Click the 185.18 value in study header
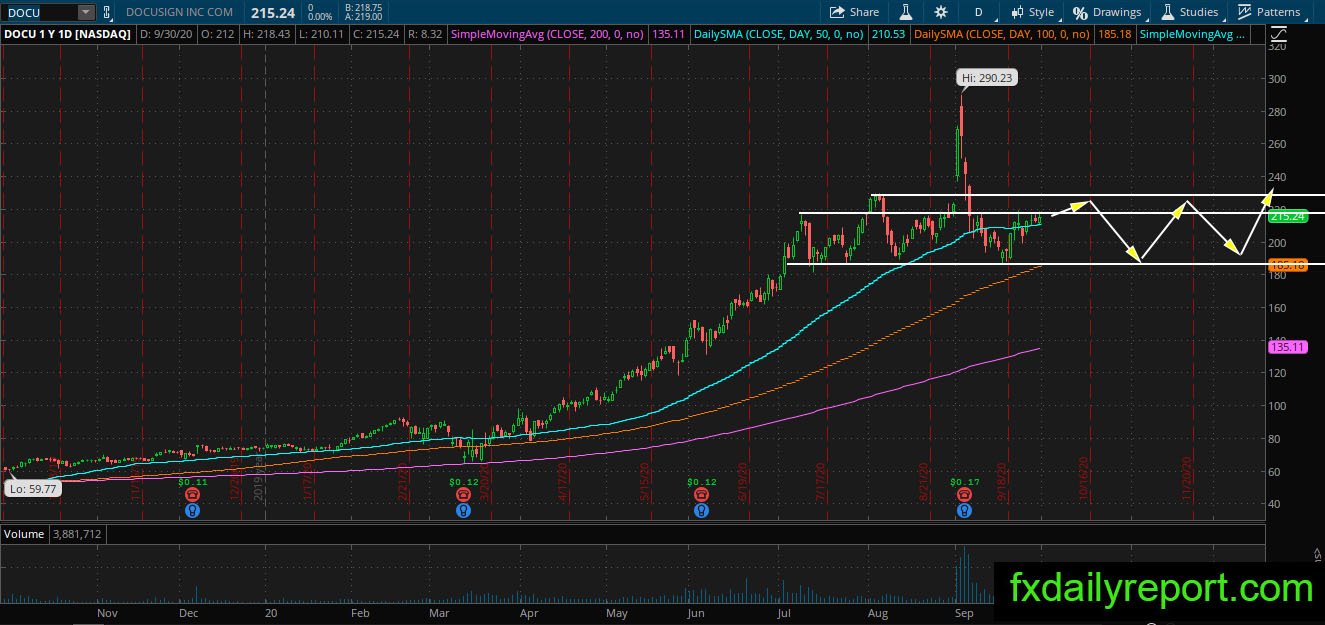The height and width of the screenshot is (625, 1325). click(x=1113, y=34)
